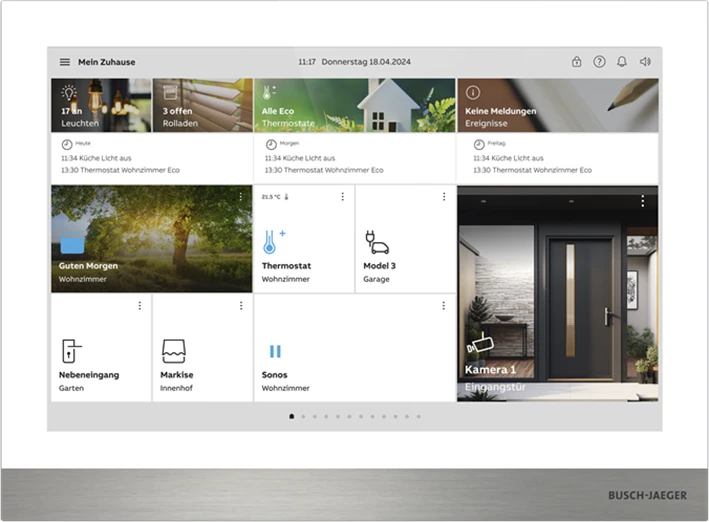Go to the second page indicator dot

tap(303, 416)
